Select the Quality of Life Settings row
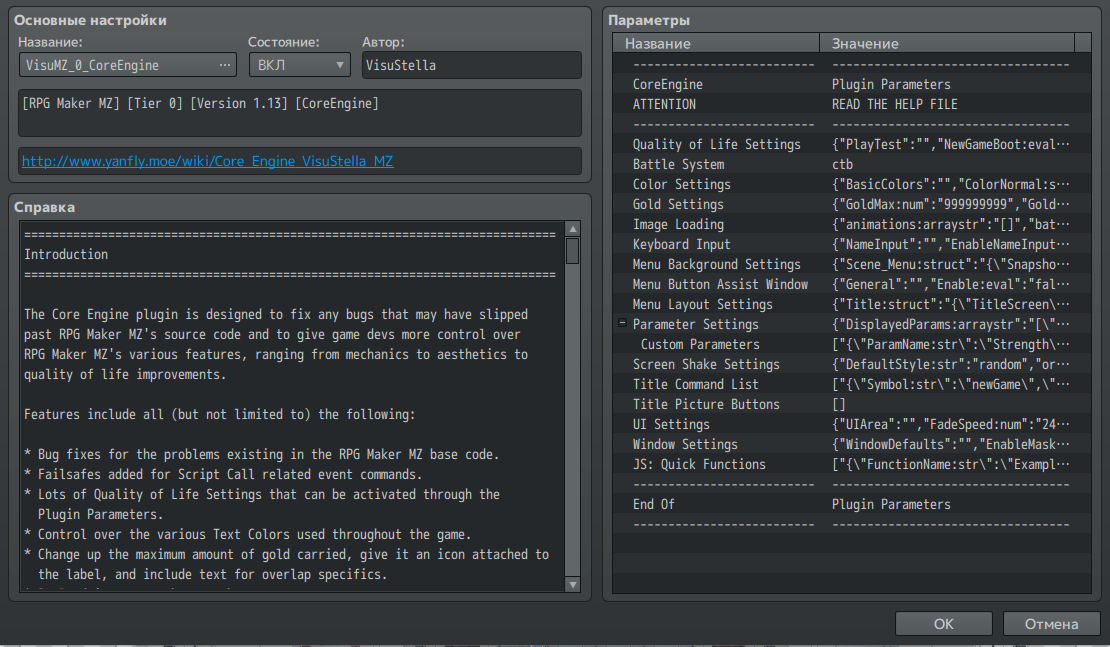The image size is (1110, 647). pyautogui.click(x=852, y=144)
